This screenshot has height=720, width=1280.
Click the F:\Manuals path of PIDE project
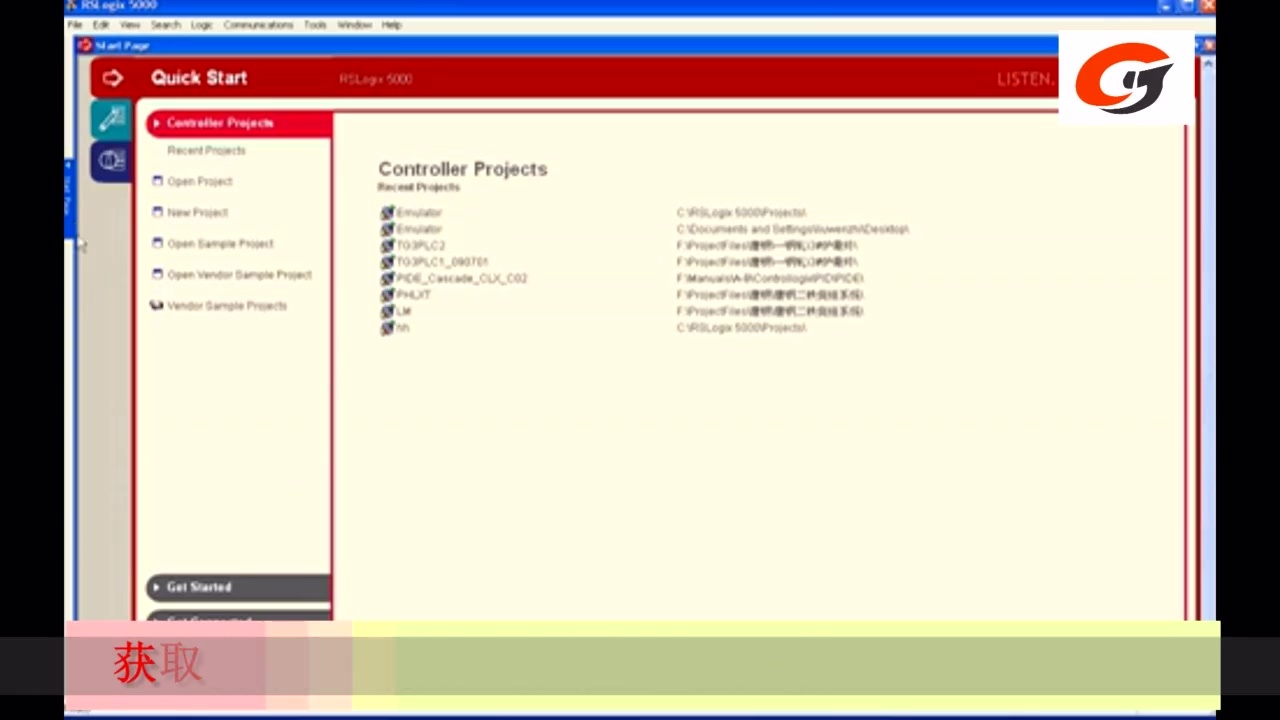770,278
